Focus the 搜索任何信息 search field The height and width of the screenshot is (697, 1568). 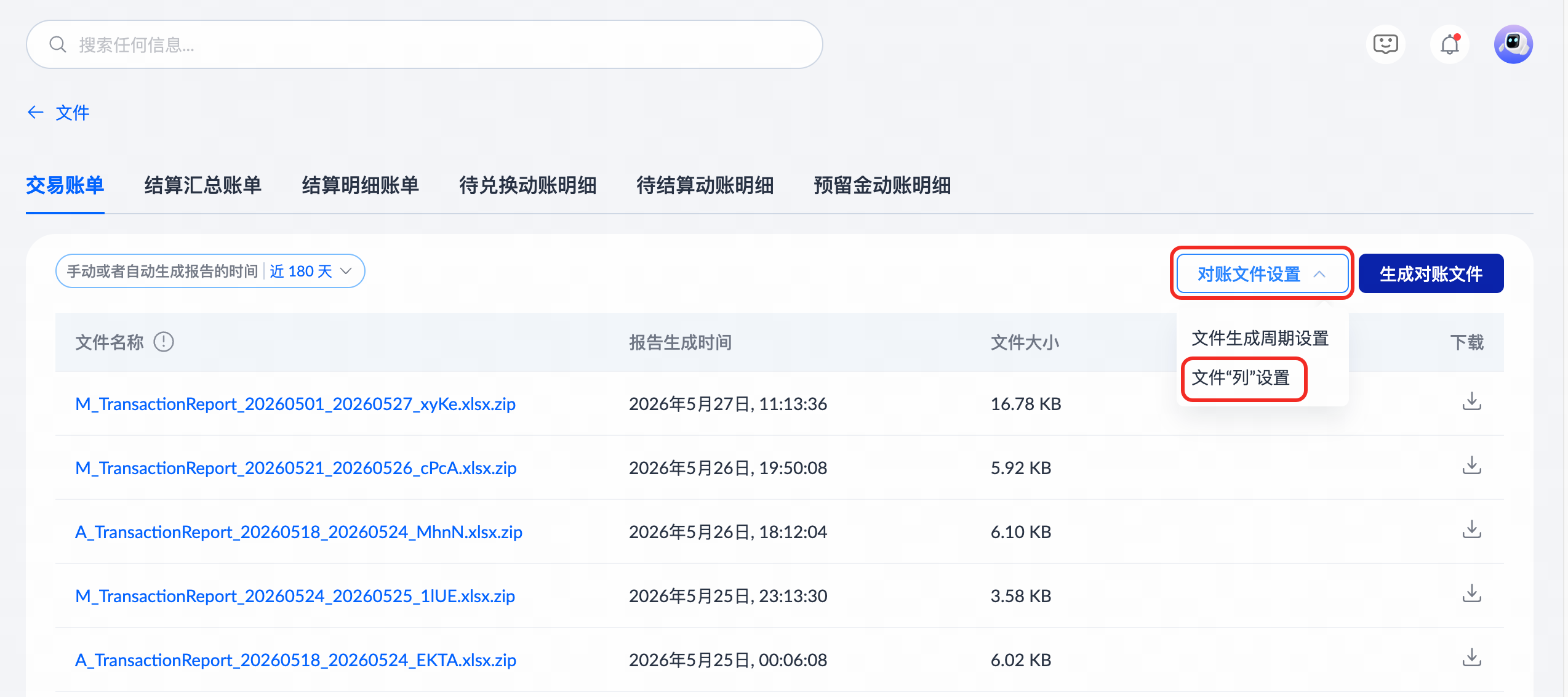[x=425, y=44]
